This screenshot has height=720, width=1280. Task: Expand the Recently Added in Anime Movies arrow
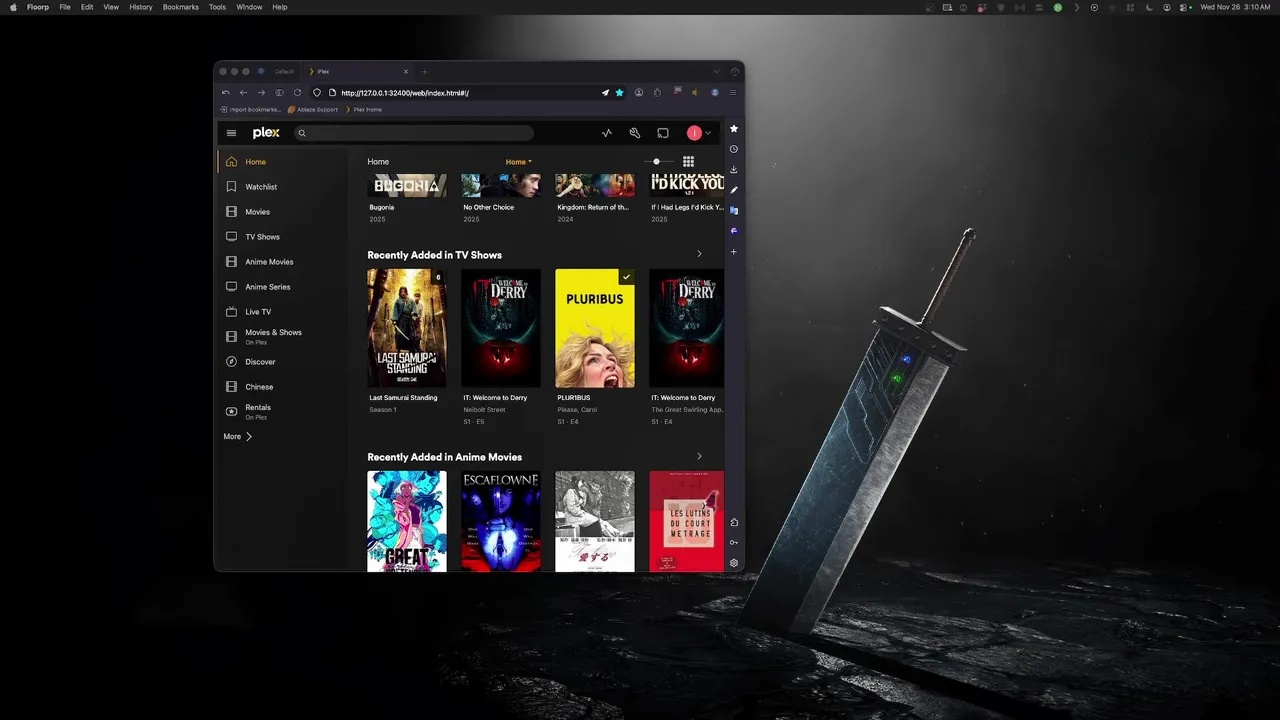699,456
